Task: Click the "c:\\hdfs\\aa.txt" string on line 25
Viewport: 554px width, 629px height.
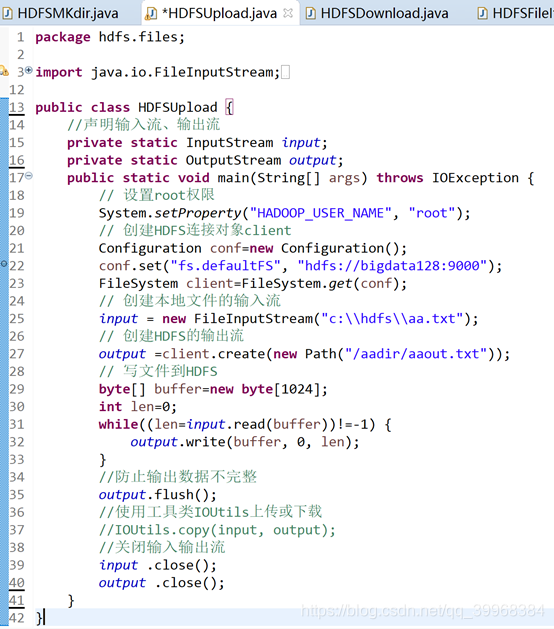Action: (x=392, y=319)
